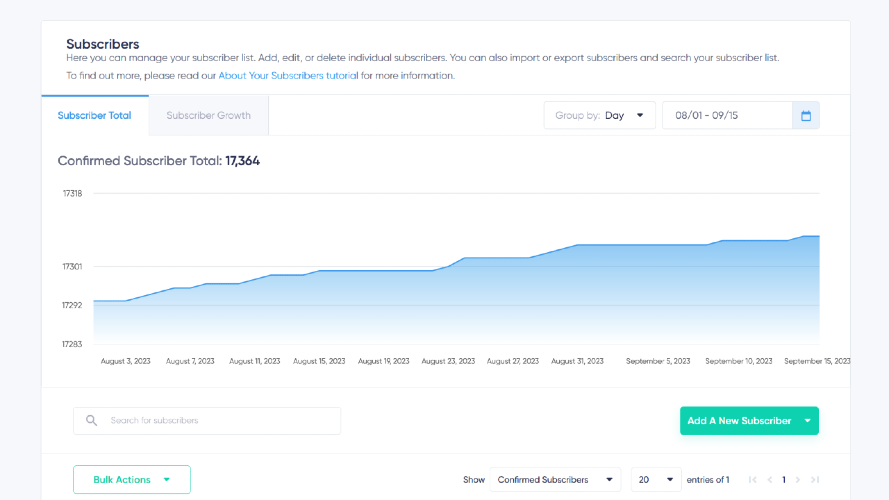Go to first page of entries

coord(752,480)
